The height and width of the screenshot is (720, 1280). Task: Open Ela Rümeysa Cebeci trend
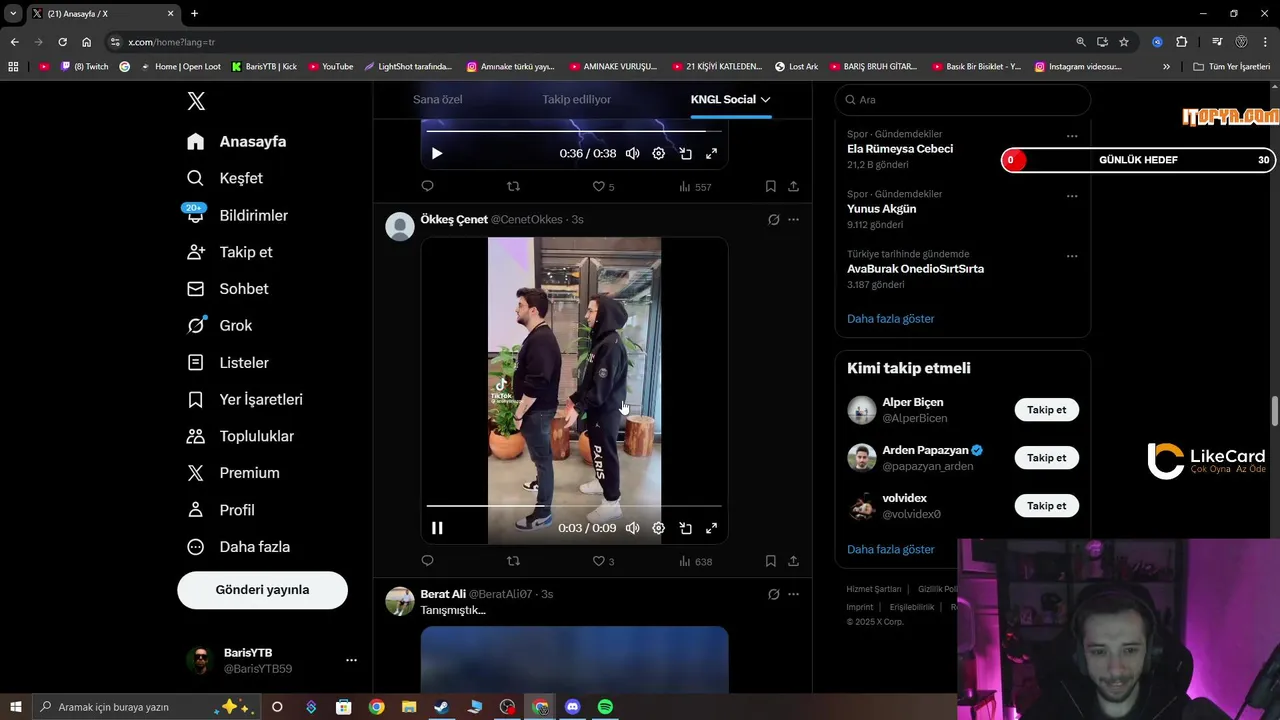click(900, 149)
